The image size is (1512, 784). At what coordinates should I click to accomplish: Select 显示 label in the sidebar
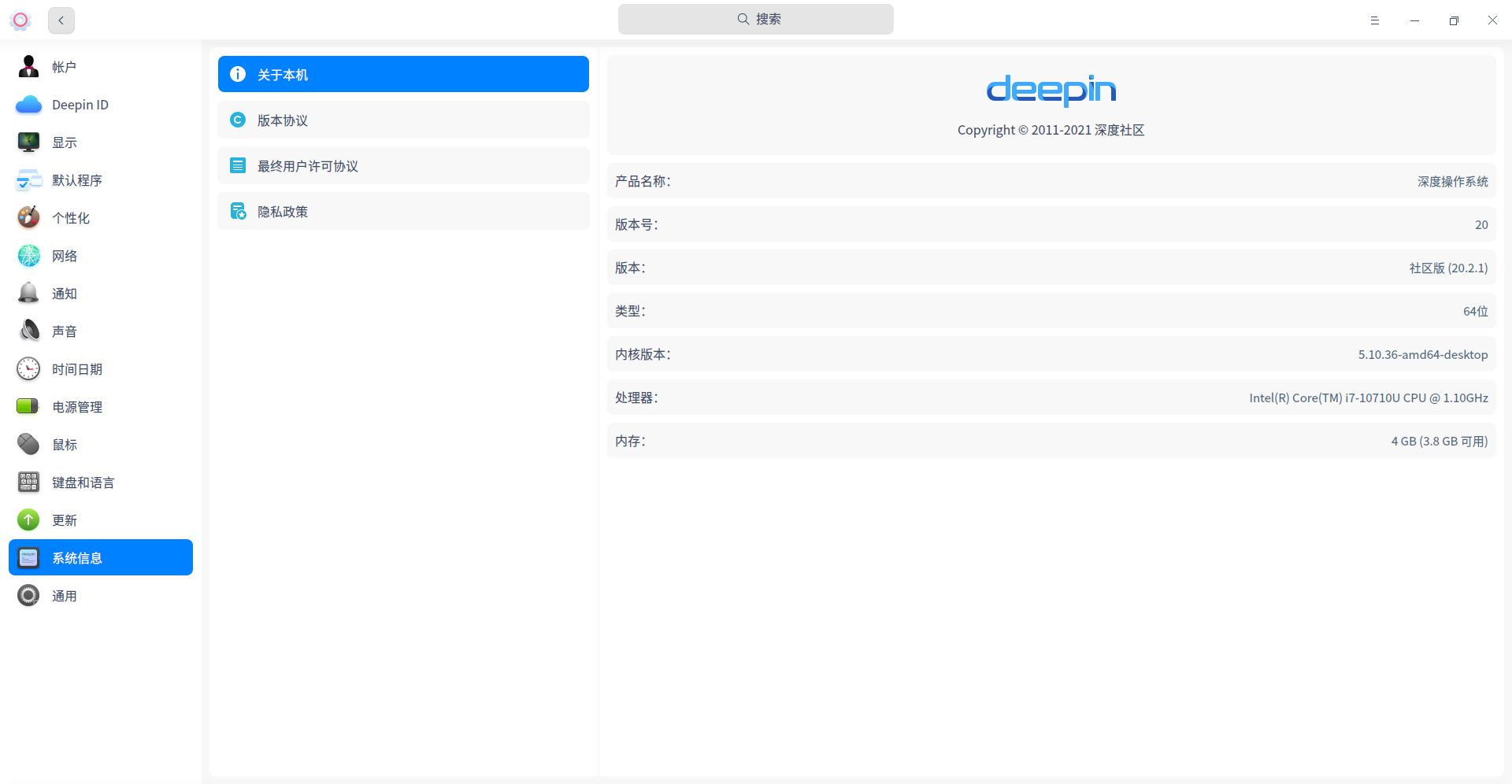(x=65, y=142)
